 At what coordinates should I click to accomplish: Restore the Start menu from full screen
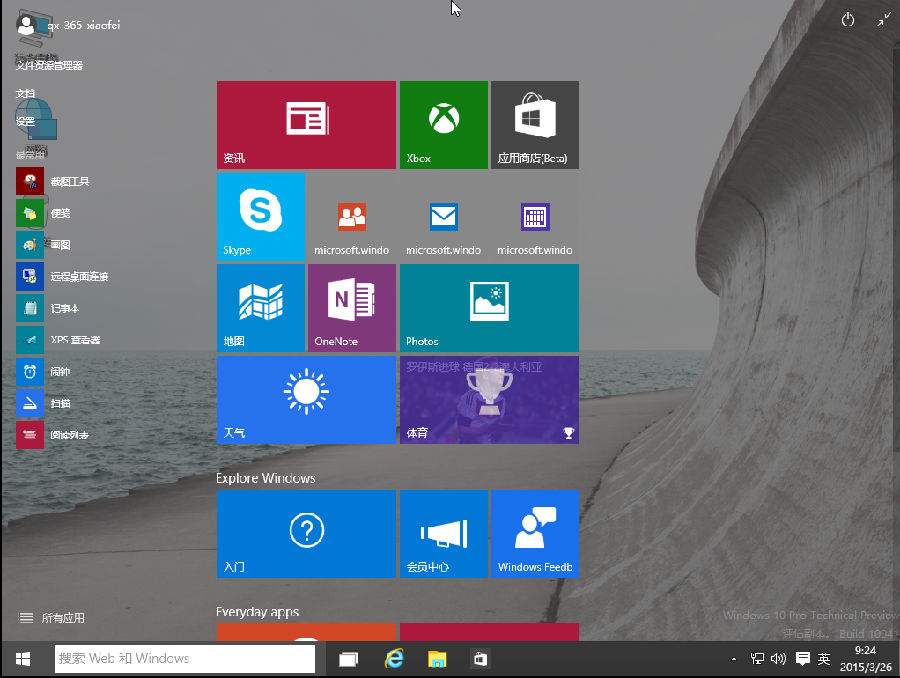click(x=884, y=20)
